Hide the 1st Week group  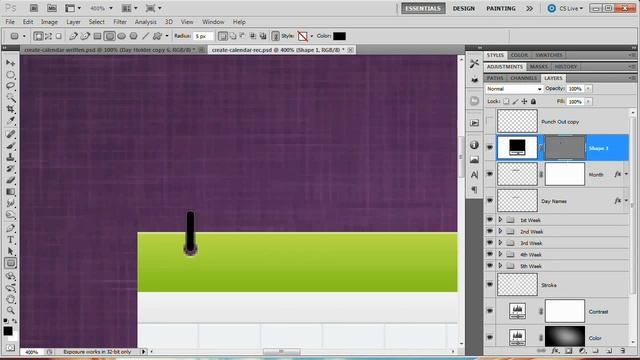pyautogui.click(x=490, y=220)
